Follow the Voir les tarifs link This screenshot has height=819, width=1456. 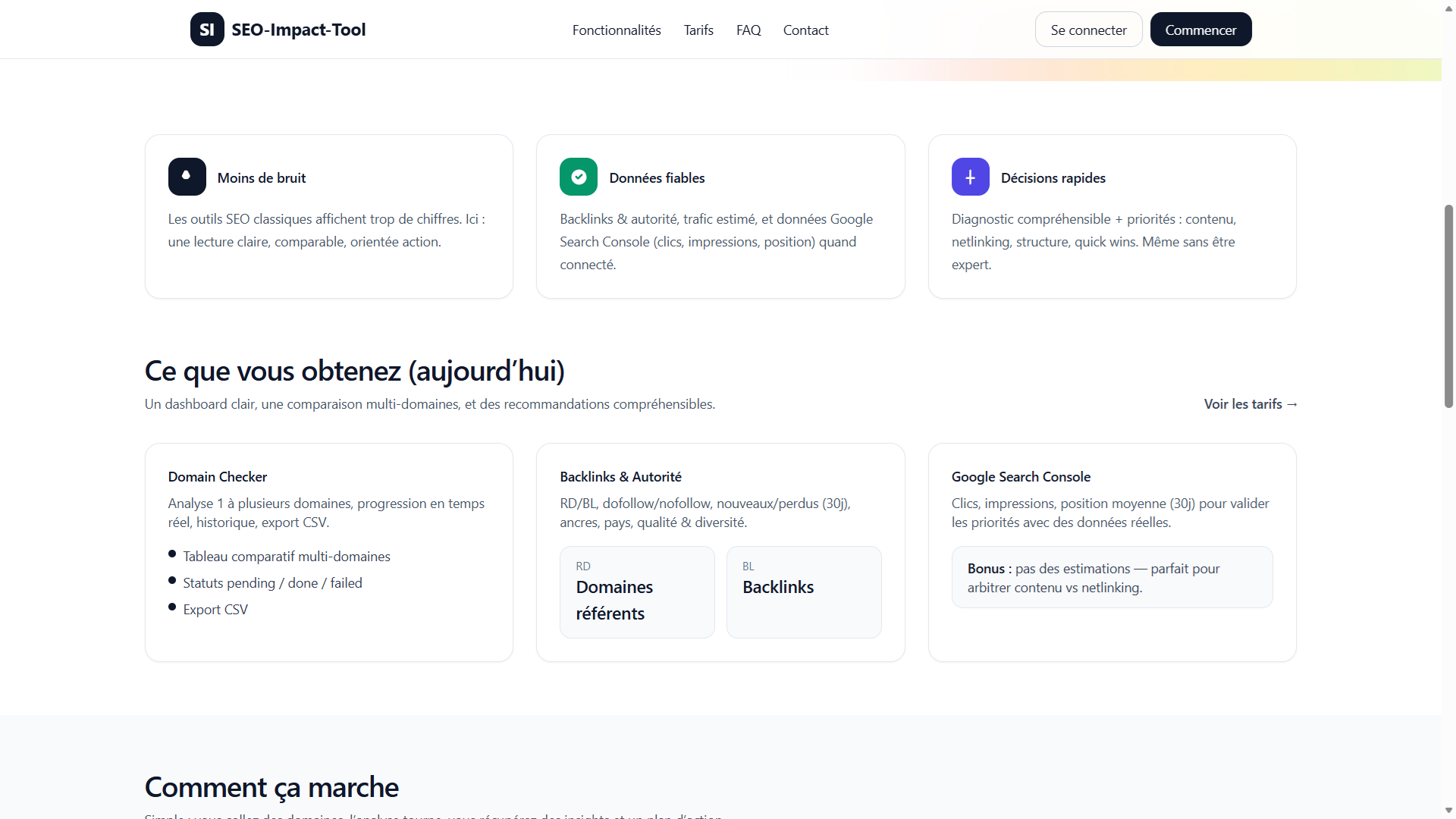[x=1250, y=404]
